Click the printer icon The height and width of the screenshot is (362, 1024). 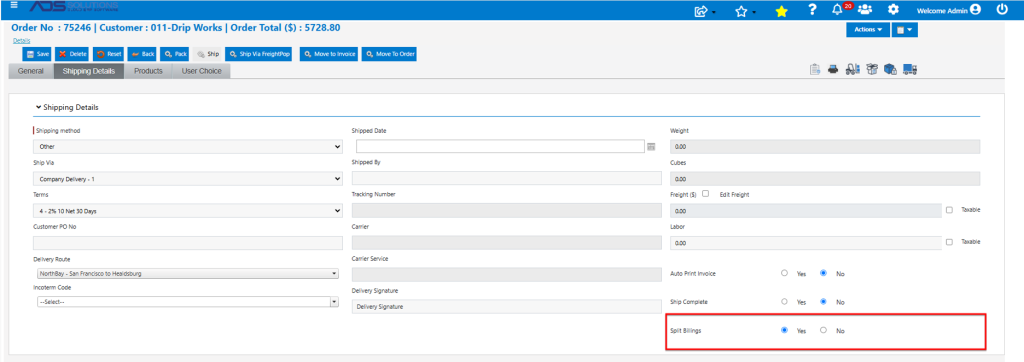833,69
